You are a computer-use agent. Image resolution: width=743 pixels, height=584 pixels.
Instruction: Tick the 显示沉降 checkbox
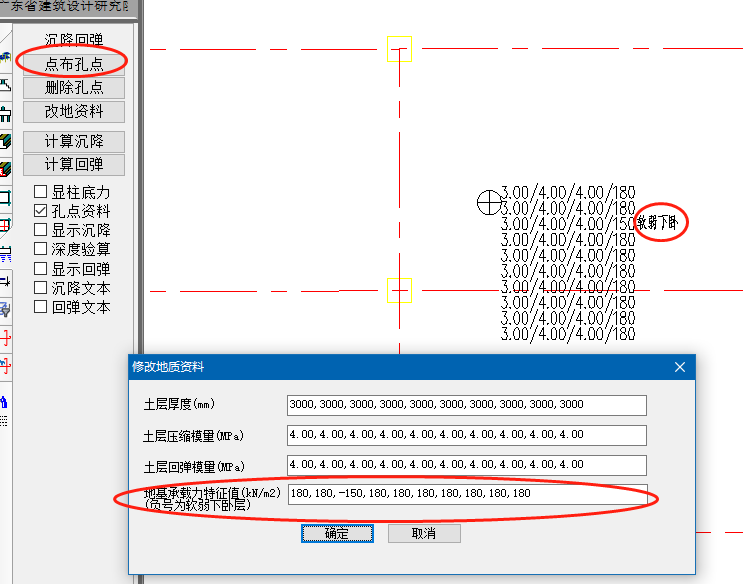(x=41, y=230)
